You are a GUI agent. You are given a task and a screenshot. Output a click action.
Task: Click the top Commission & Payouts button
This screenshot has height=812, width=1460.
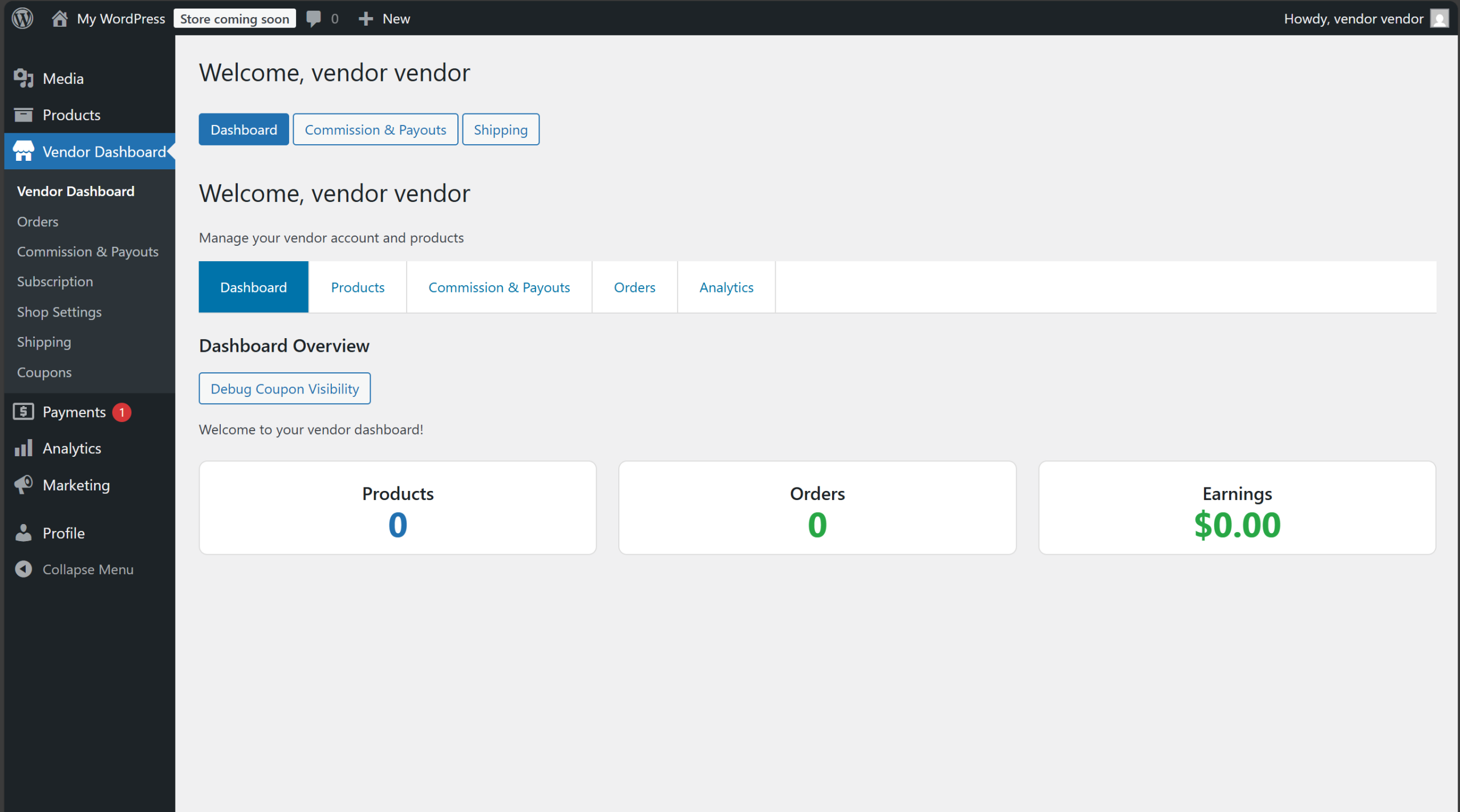tap(375, 129)
